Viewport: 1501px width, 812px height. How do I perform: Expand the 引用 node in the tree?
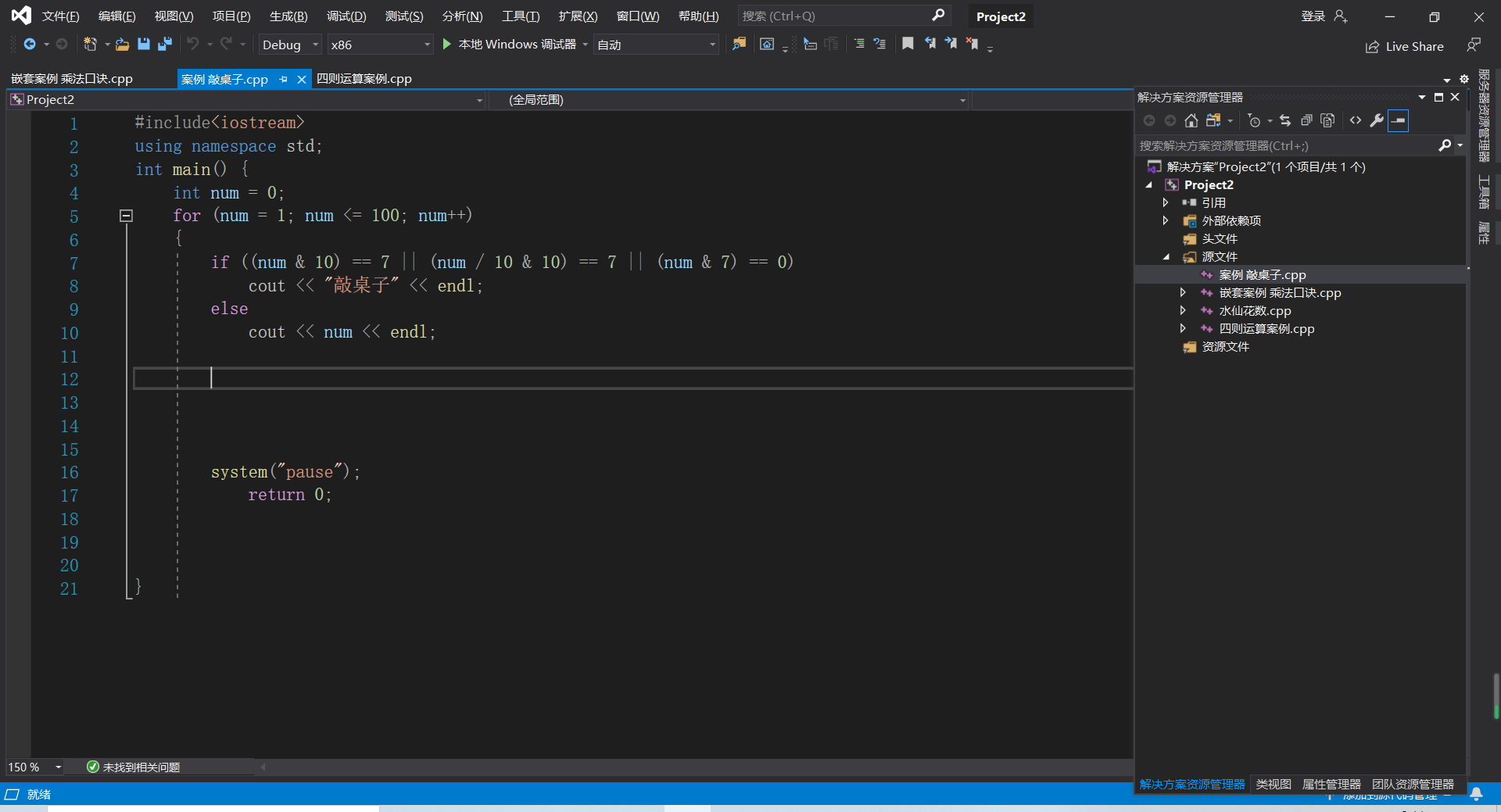[x=1165, y=202]
